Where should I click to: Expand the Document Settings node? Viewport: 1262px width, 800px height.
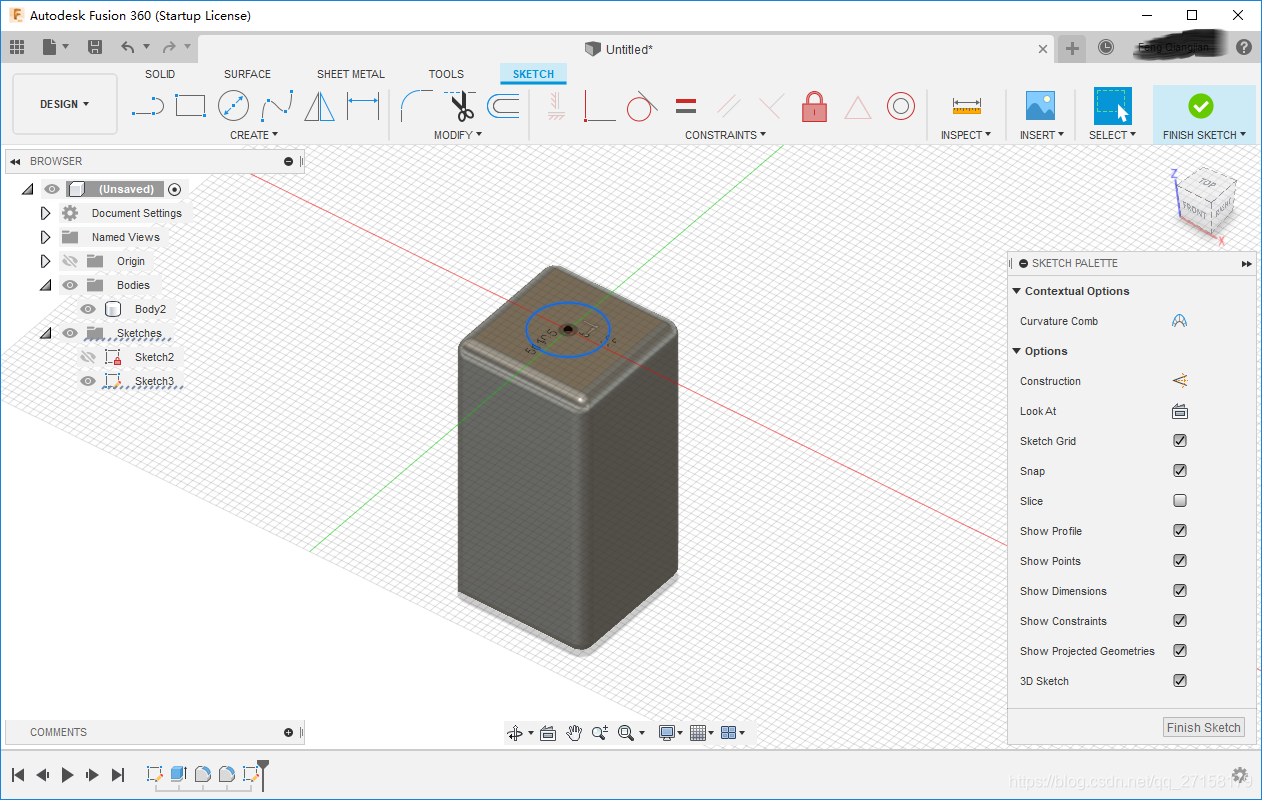click(45, 213)
